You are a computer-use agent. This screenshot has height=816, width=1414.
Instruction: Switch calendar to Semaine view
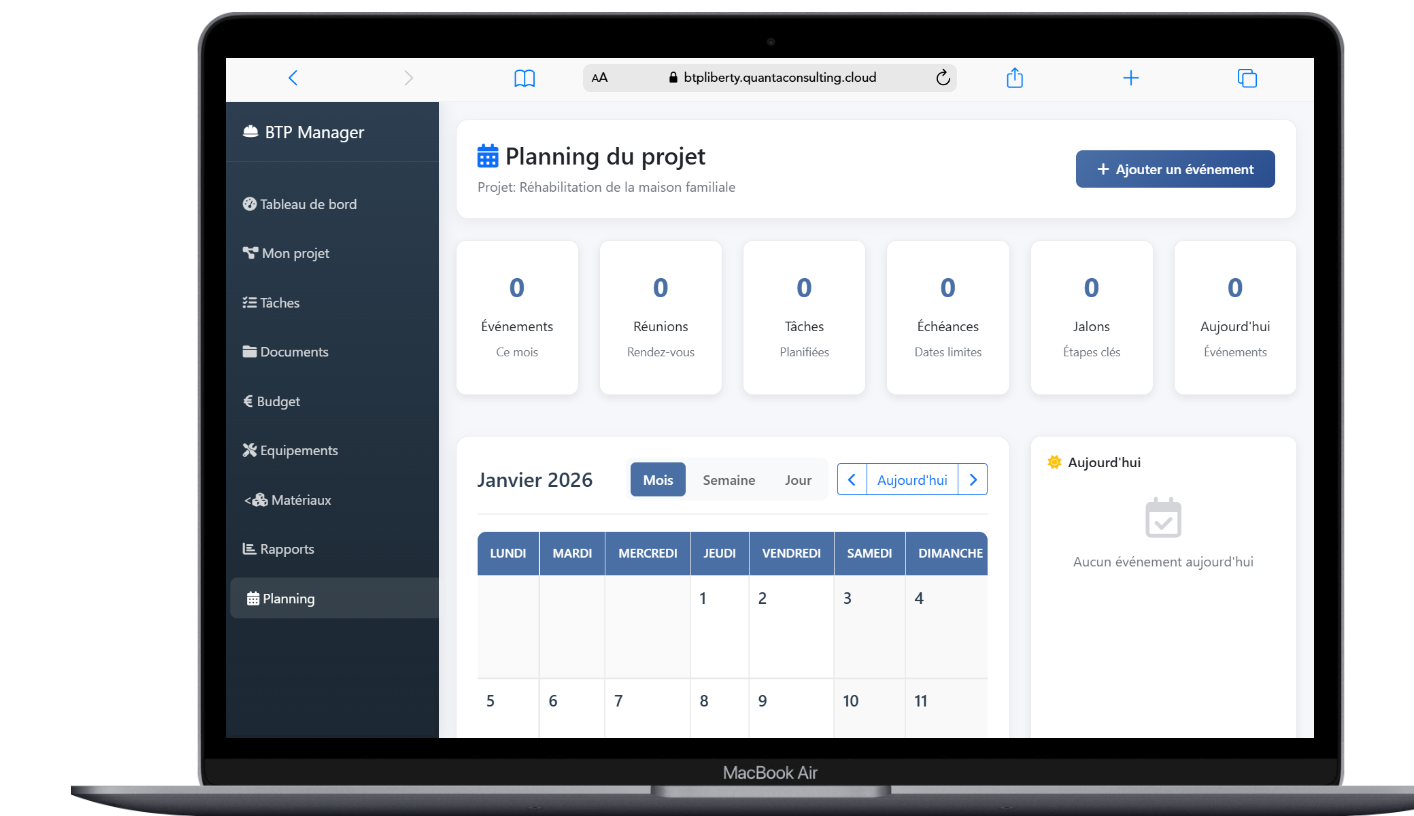tap(728, 480)
